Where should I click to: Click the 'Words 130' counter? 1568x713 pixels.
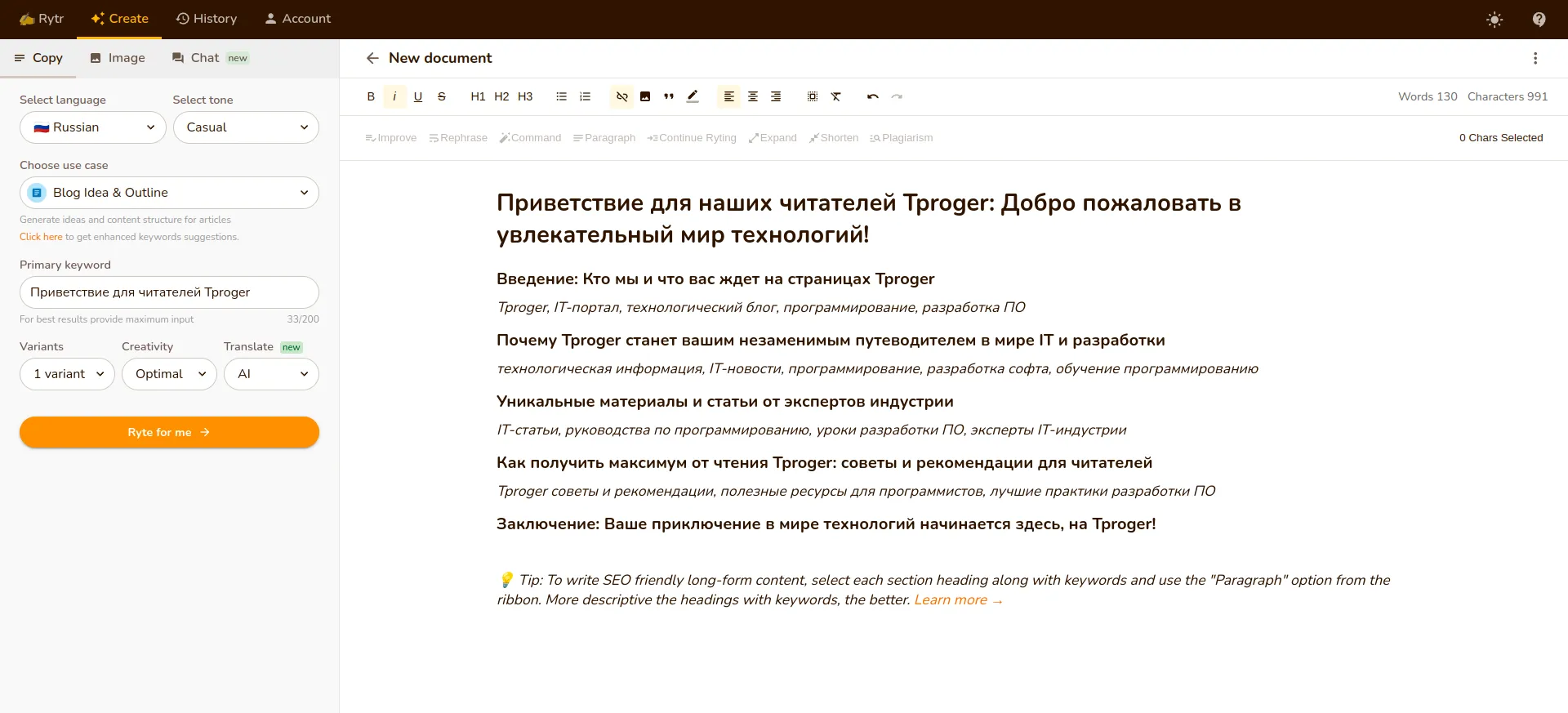pos(1428,96)
